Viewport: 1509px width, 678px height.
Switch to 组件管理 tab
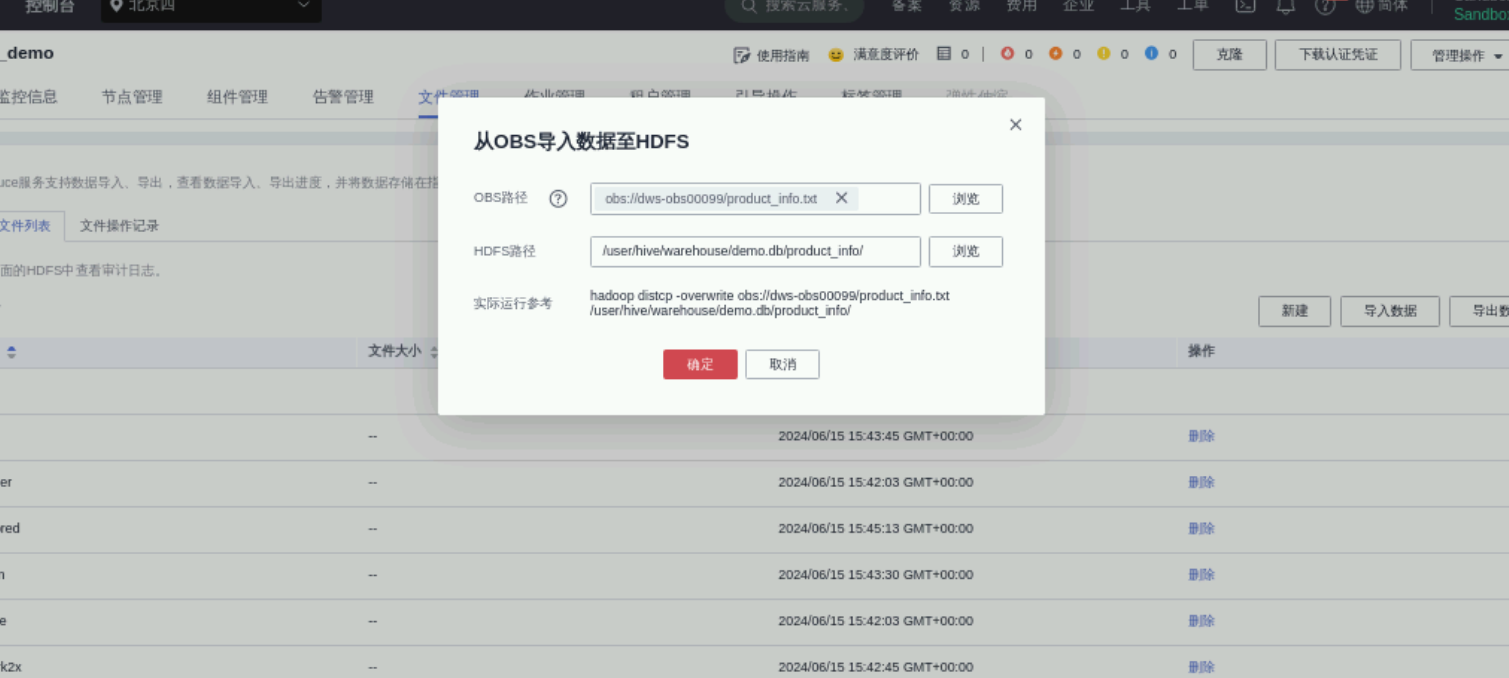coord(237,97)
